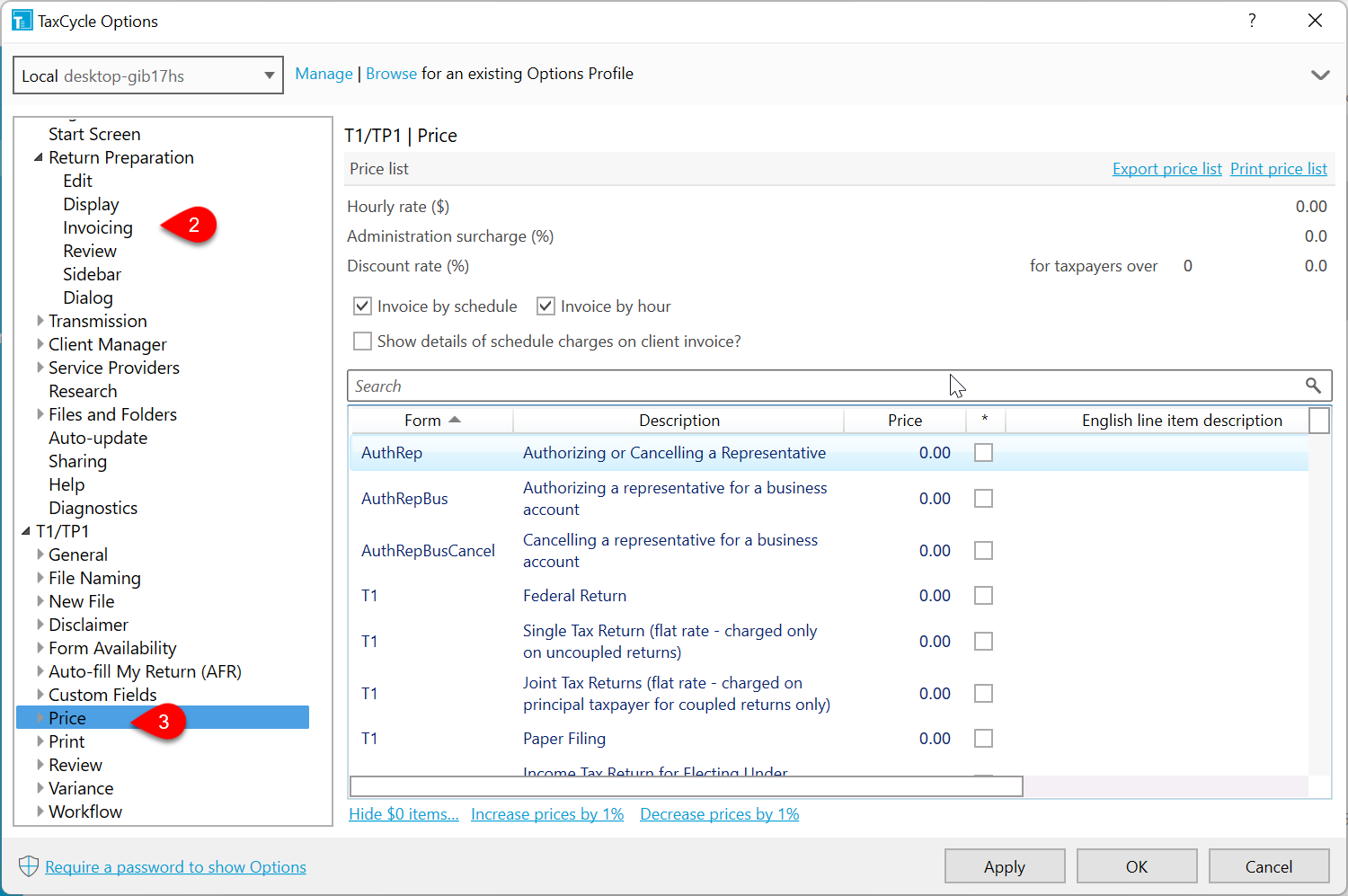Open Require a password to show Options
Image resolution: width=1348 pixels, height=896 pixels.
[x=175, y=867]
